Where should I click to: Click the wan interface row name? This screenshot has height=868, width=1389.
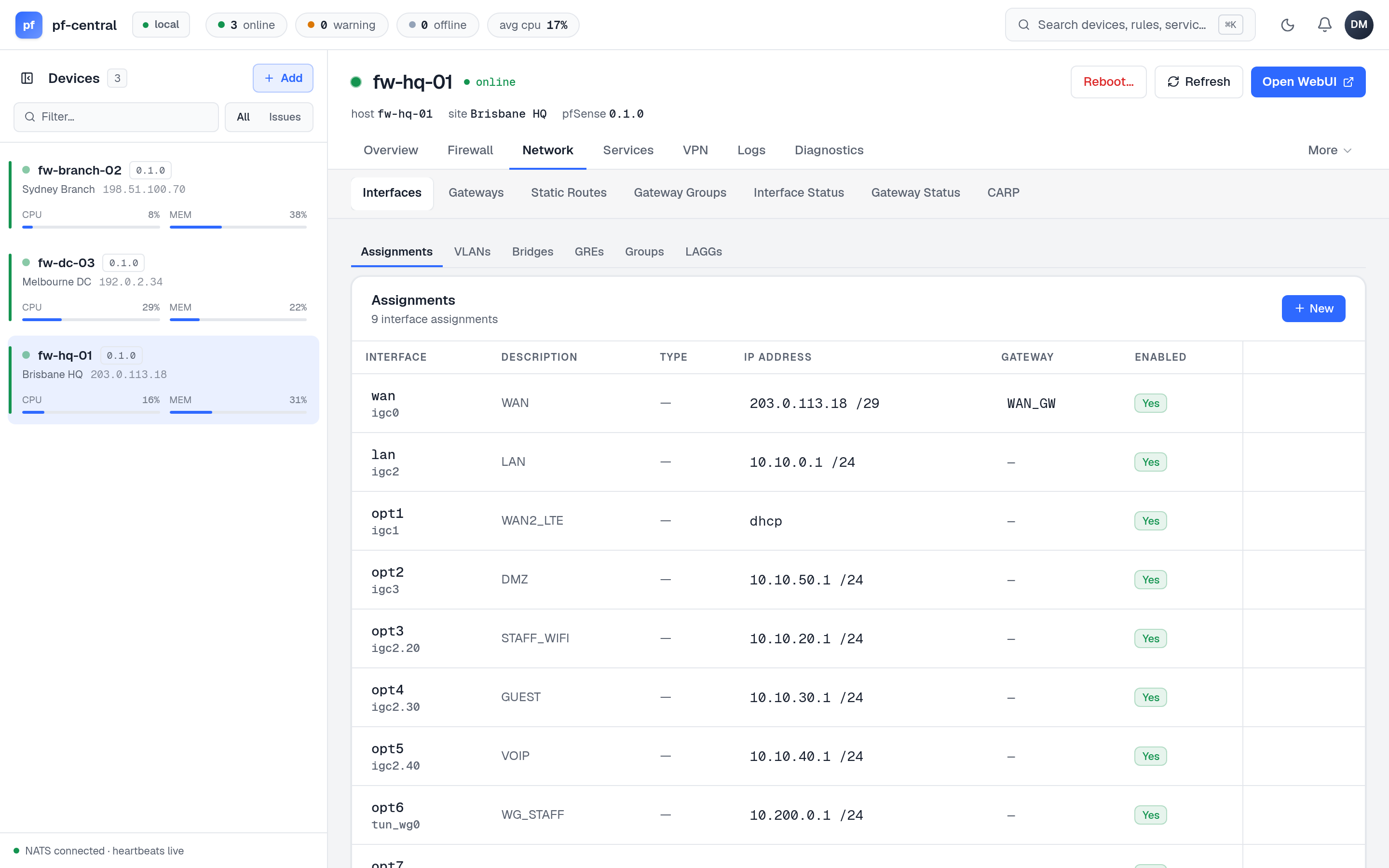pyautogui.click(x=383, y=396)
